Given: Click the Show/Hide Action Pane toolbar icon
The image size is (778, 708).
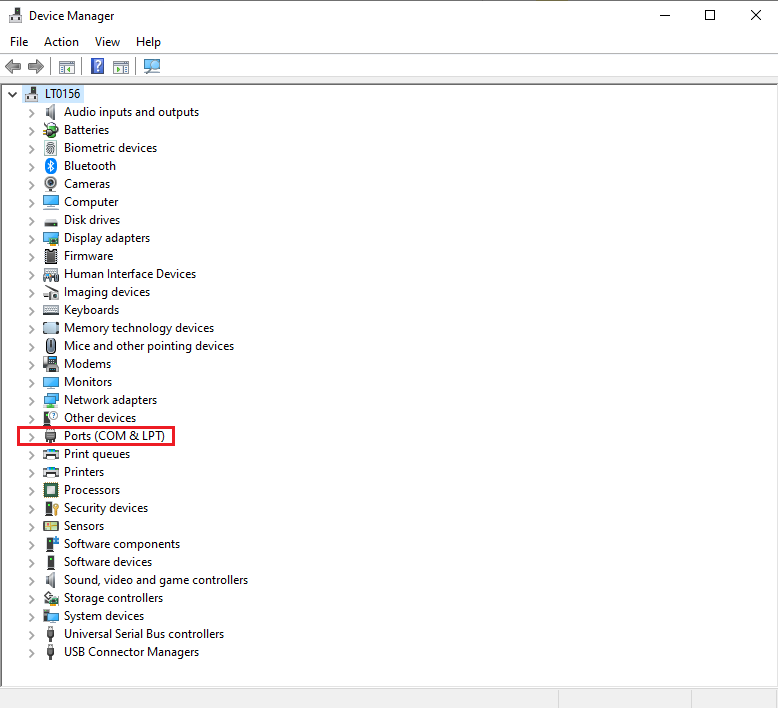Looking at the screenshot, I should tap(121, 66).
